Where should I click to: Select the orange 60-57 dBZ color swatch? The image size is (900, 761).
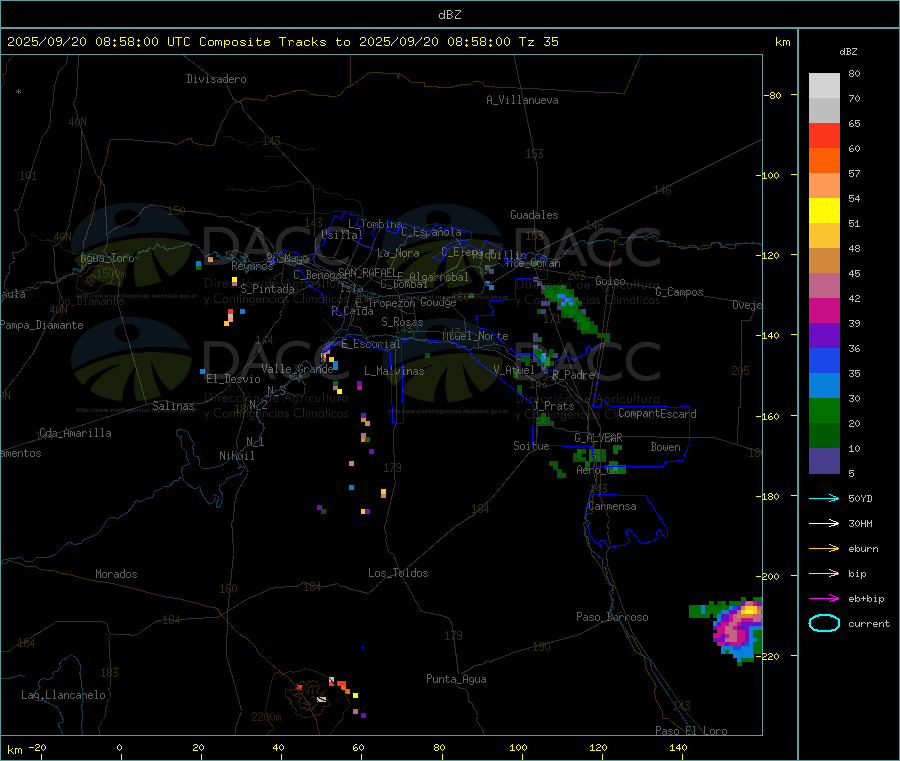824,161
